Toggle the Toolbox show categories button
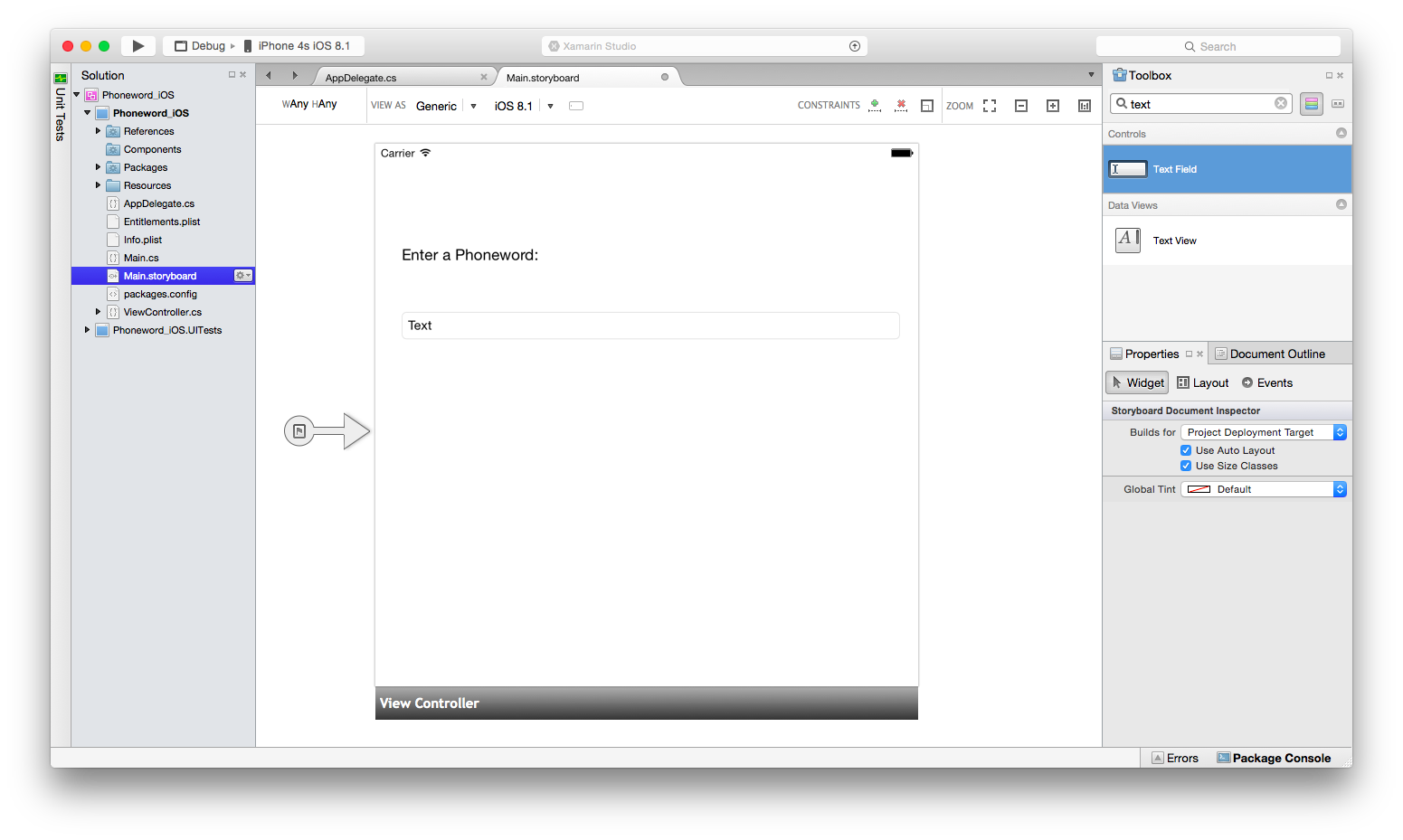Viewport: 1403px width, 840px height. click(x=1312, y=104)
